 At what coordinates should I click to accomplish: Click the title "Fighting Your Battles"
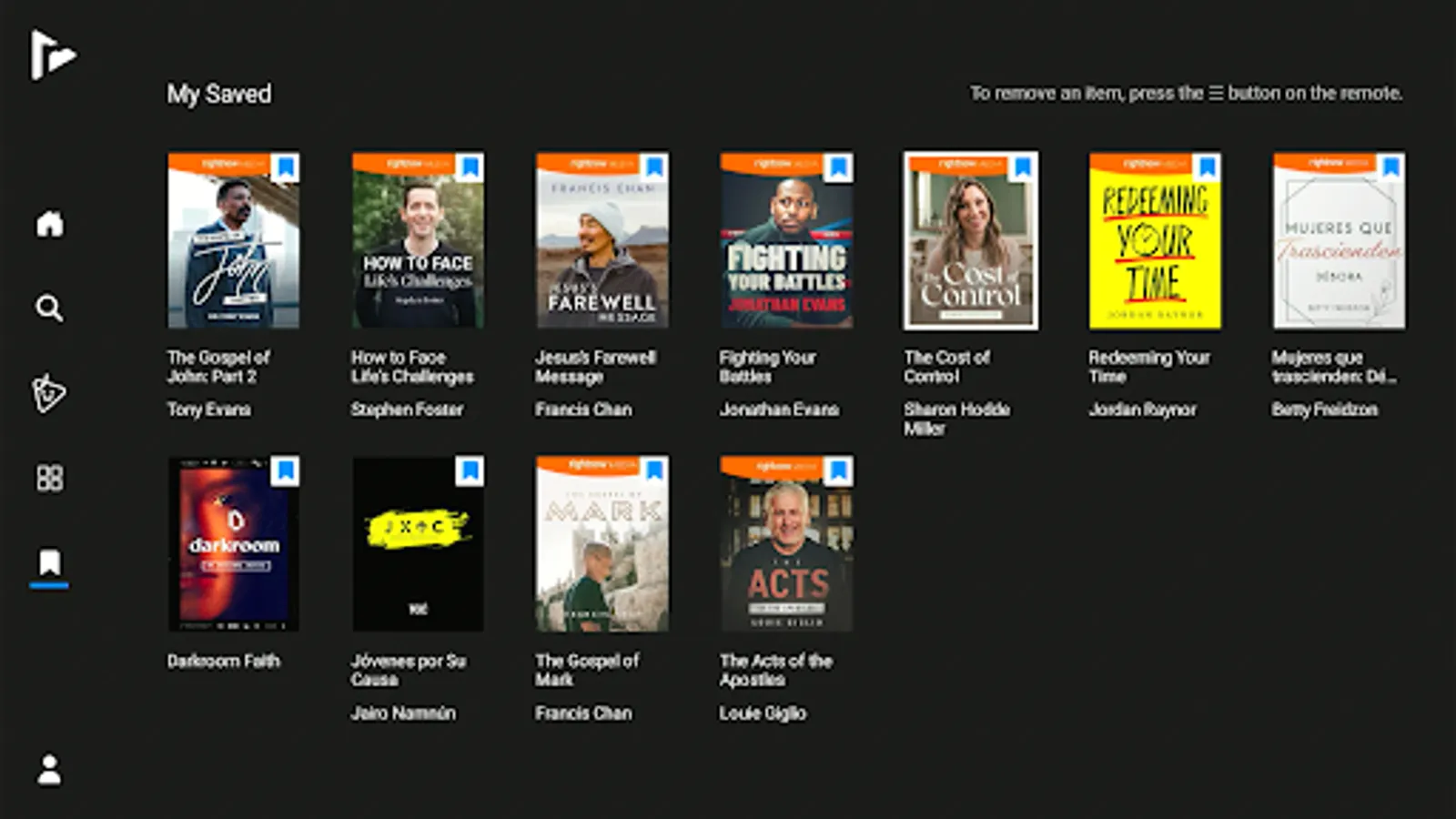click(768, 367)
